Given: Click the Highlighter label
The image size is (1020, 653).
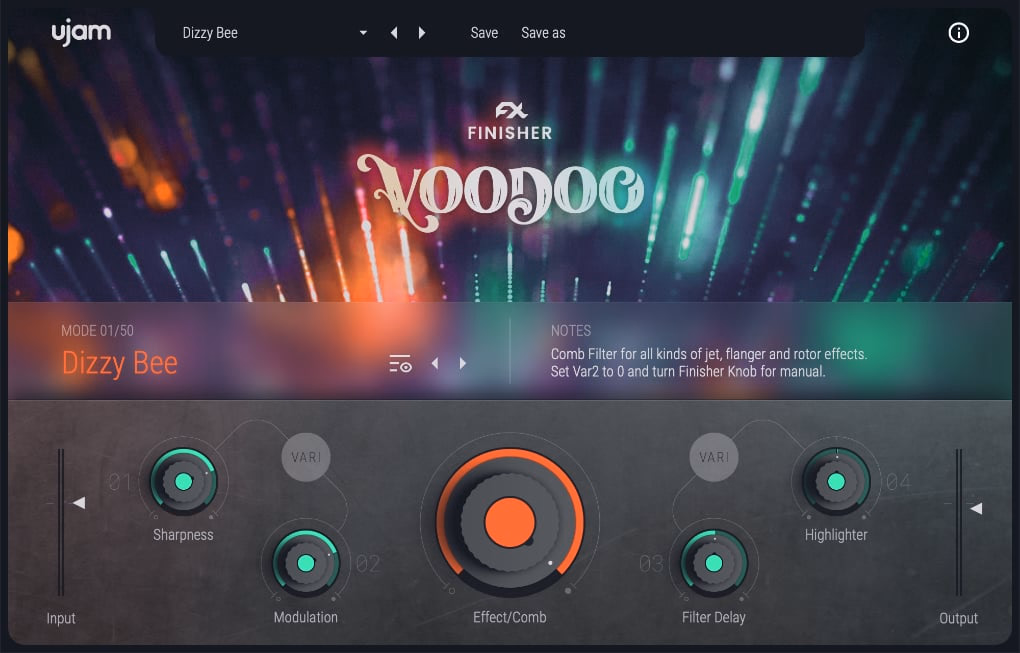Looking at the screenshot, I should click(x=836, y=535).
